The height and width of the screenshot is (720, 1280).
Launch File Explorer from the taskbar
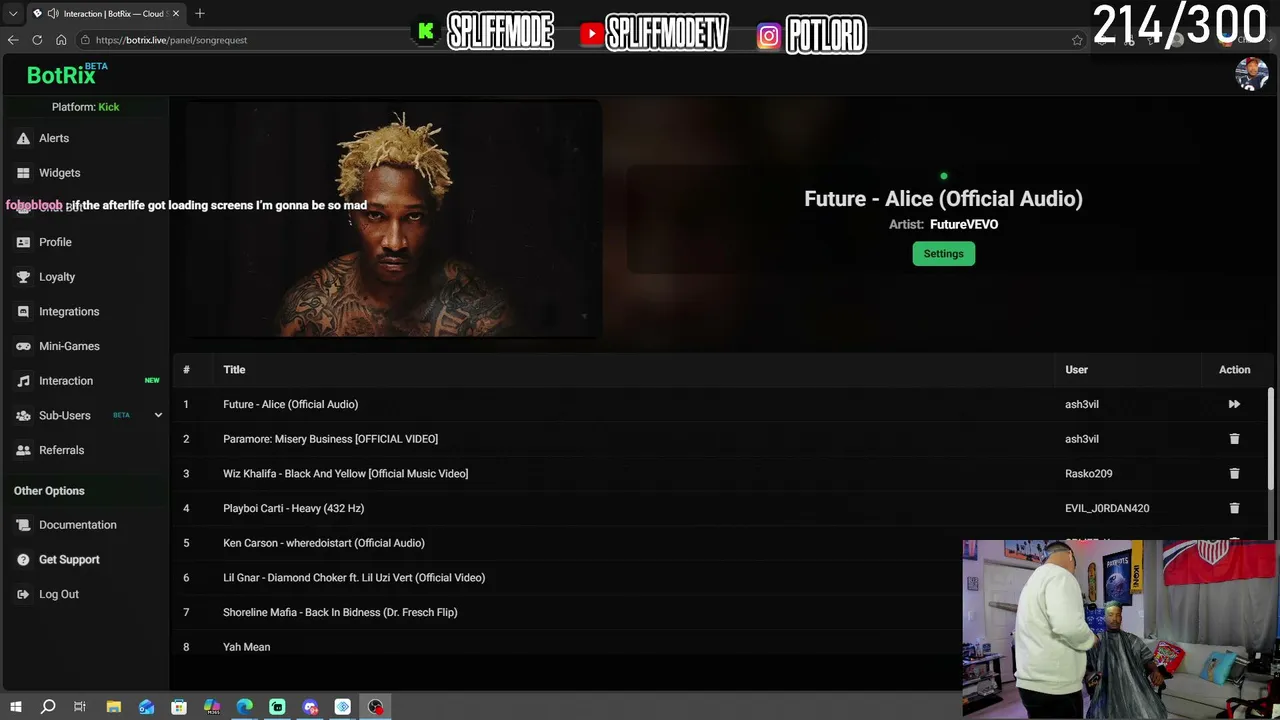click(114, 707)
